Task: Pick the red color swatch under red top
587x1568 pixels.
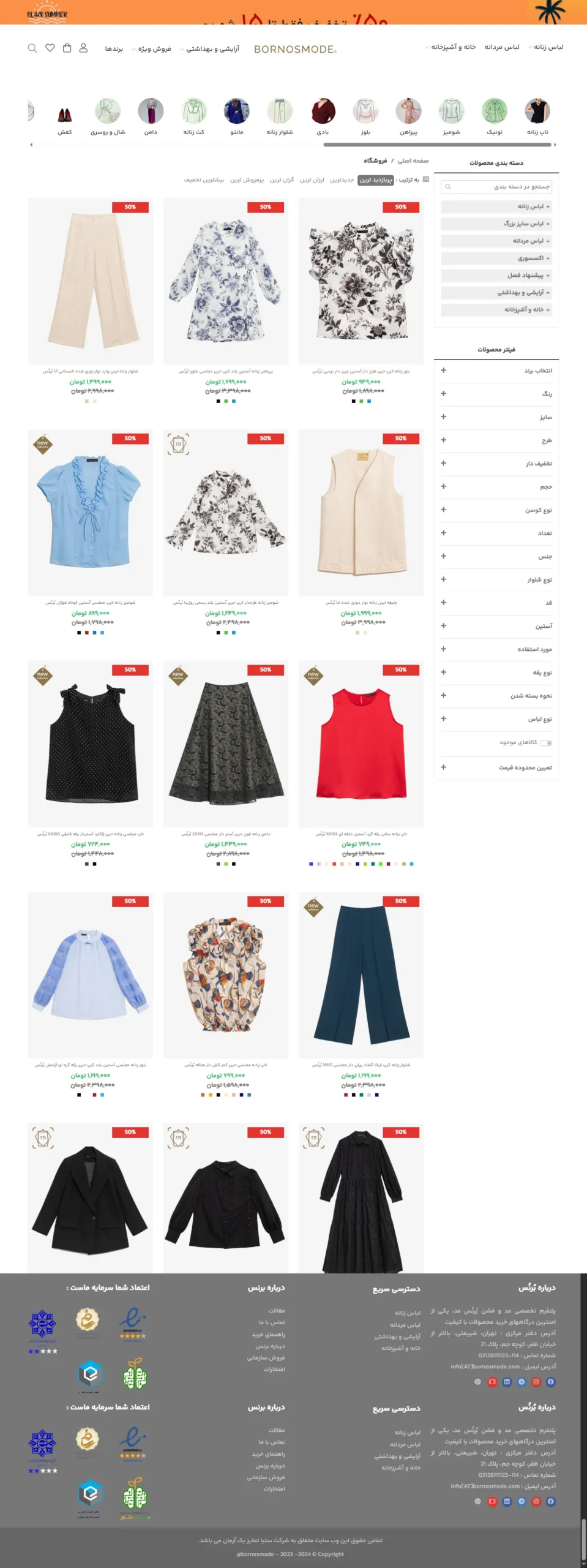Action: click(334, 864)
